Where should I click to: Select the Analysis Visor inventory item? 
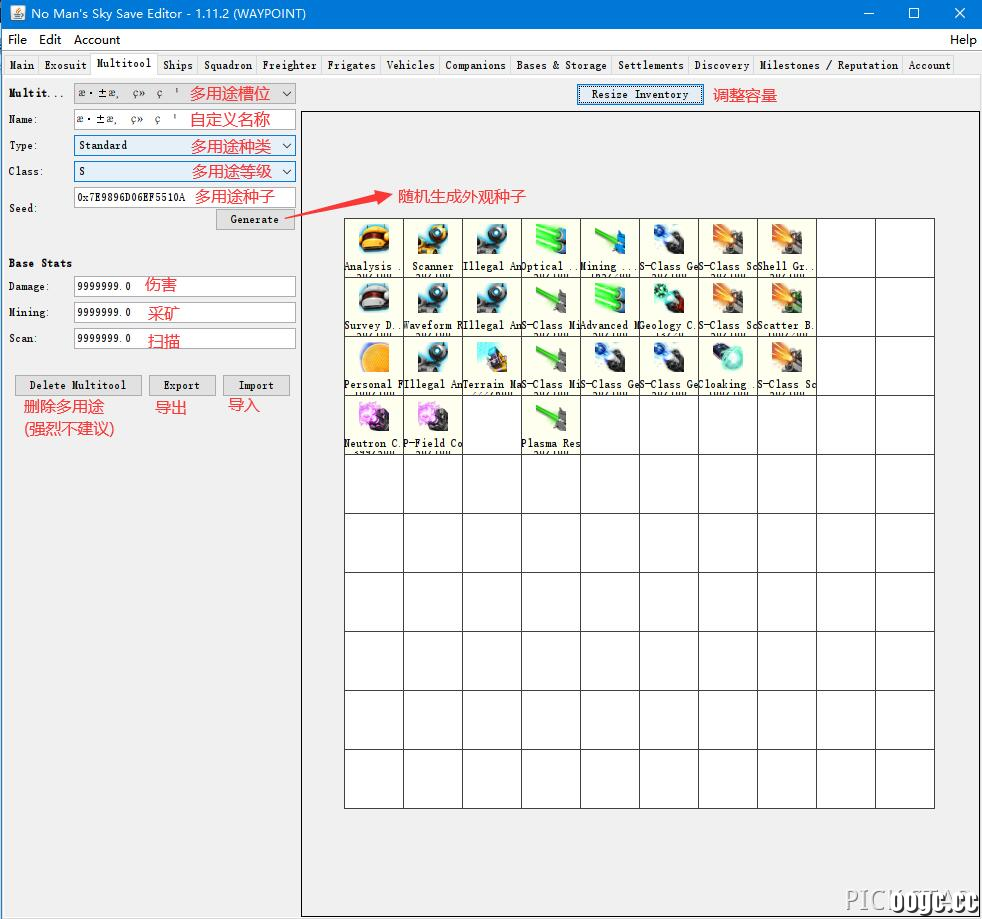[374, 248]
